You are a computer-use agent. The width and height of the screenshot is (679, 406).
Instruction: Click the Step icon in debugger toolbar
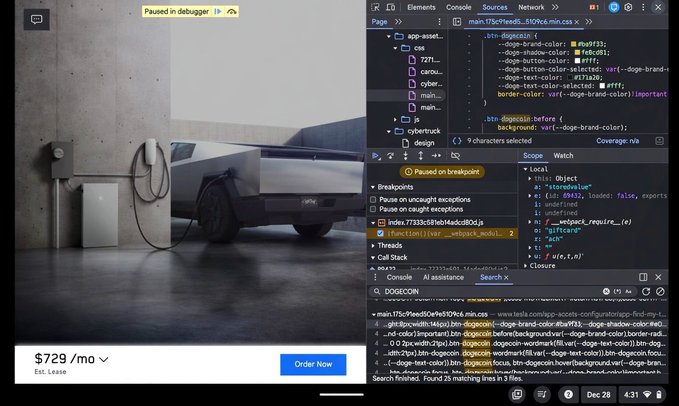pos(436,156)
